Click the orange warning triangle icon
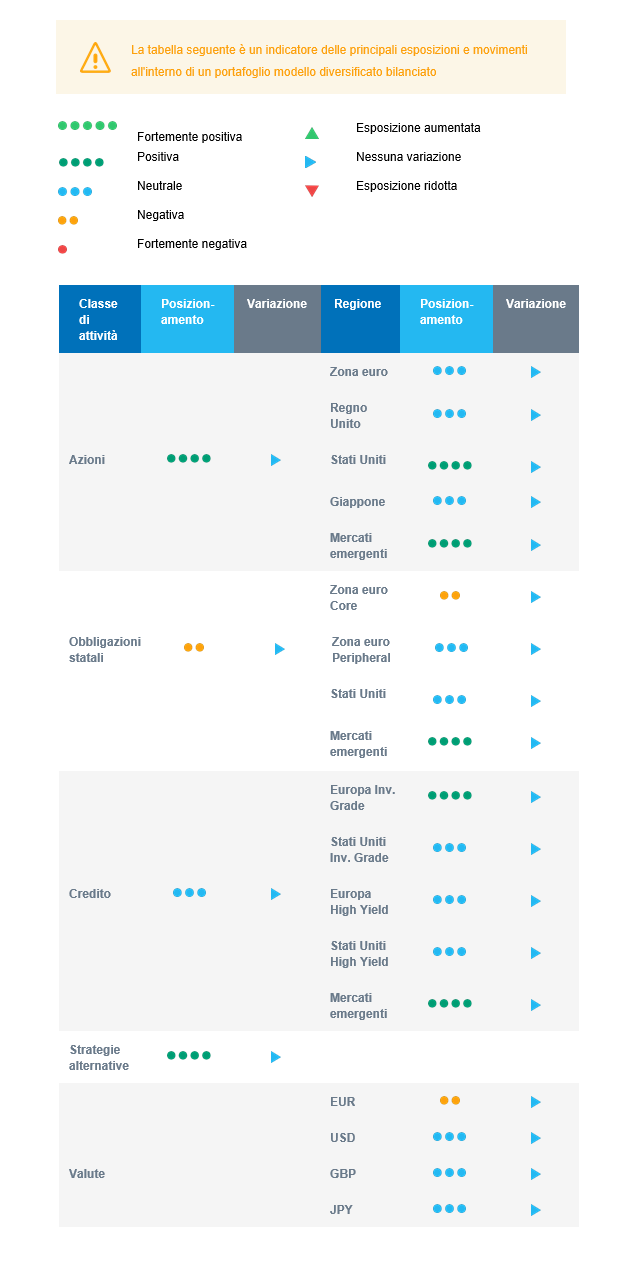Viewport: 639px width, 1285px height. (x=95, y=58)
